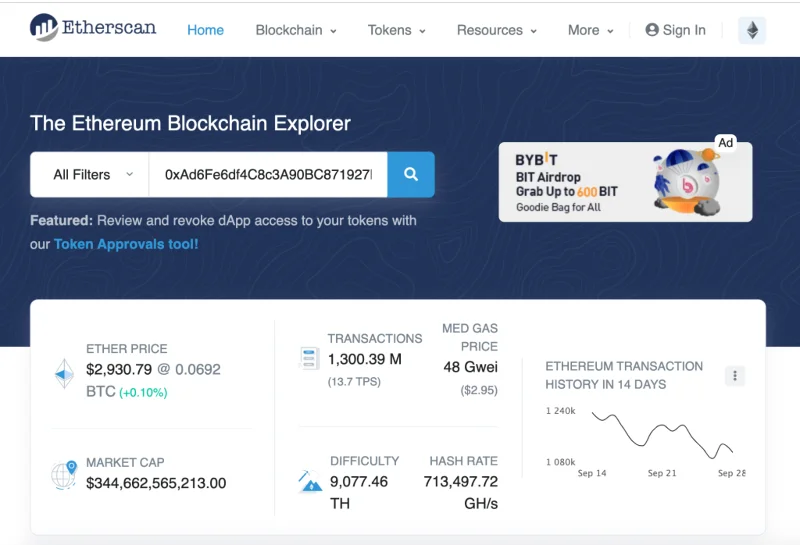Open the Ethereum network diamond icon
The image size is (800, 545).
(752, 30)
